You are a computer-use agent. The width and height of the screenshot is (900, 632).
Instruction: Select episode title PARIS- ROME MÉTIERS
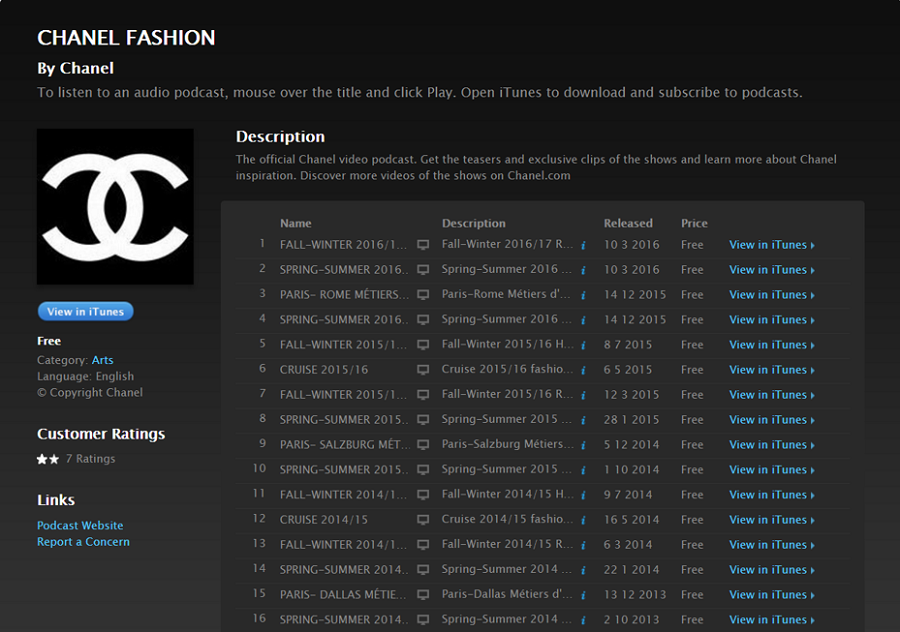[344, 295]
